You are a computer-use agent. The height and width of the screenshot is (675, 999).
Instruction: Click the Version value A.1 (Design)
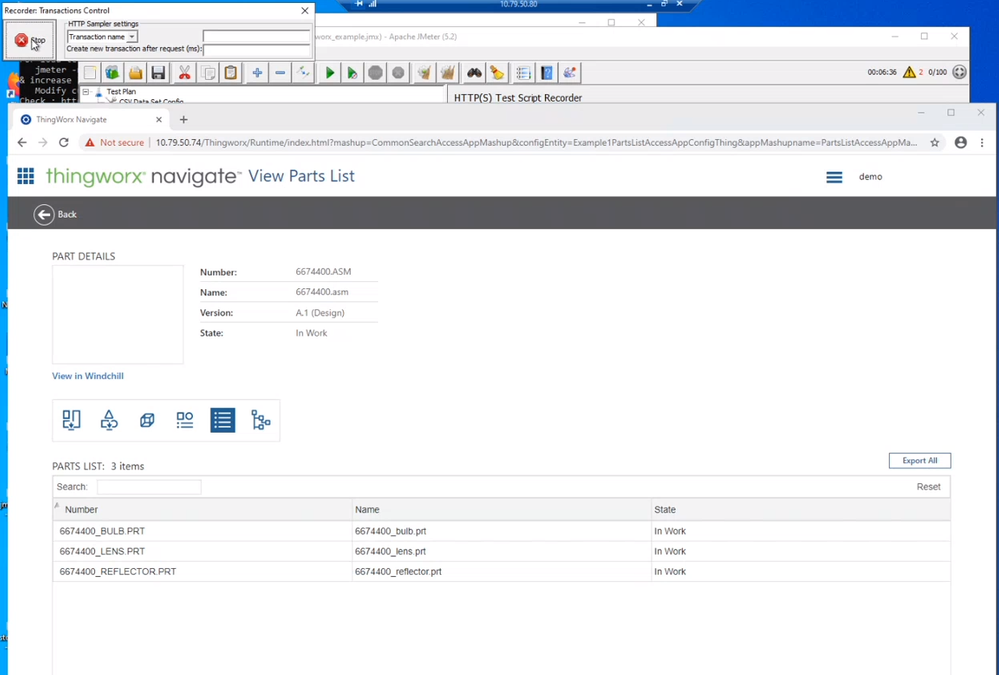point(320,313)
